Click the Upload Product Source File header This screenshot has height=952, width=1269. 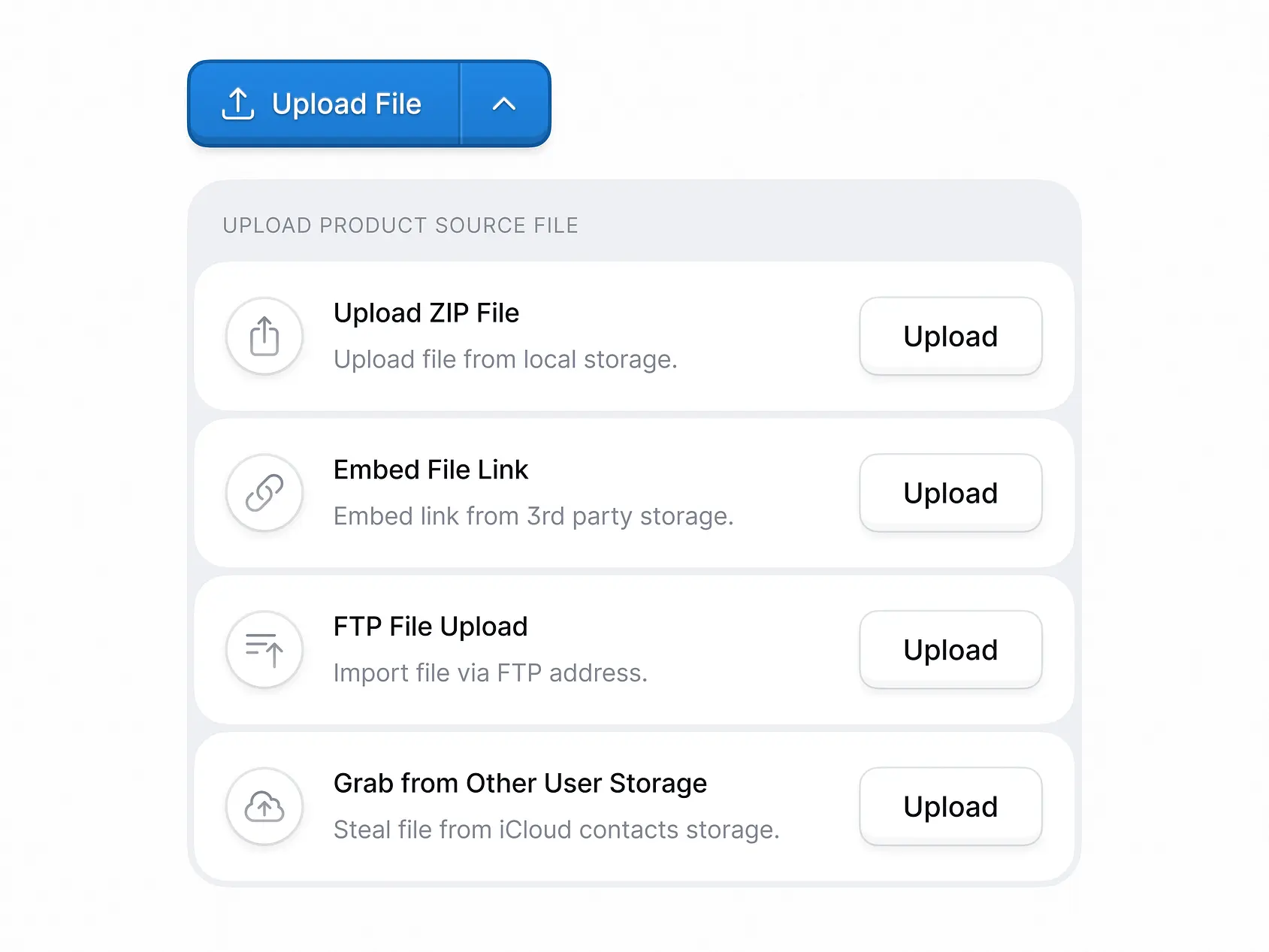pyautogui.click(x=400, y=225)
